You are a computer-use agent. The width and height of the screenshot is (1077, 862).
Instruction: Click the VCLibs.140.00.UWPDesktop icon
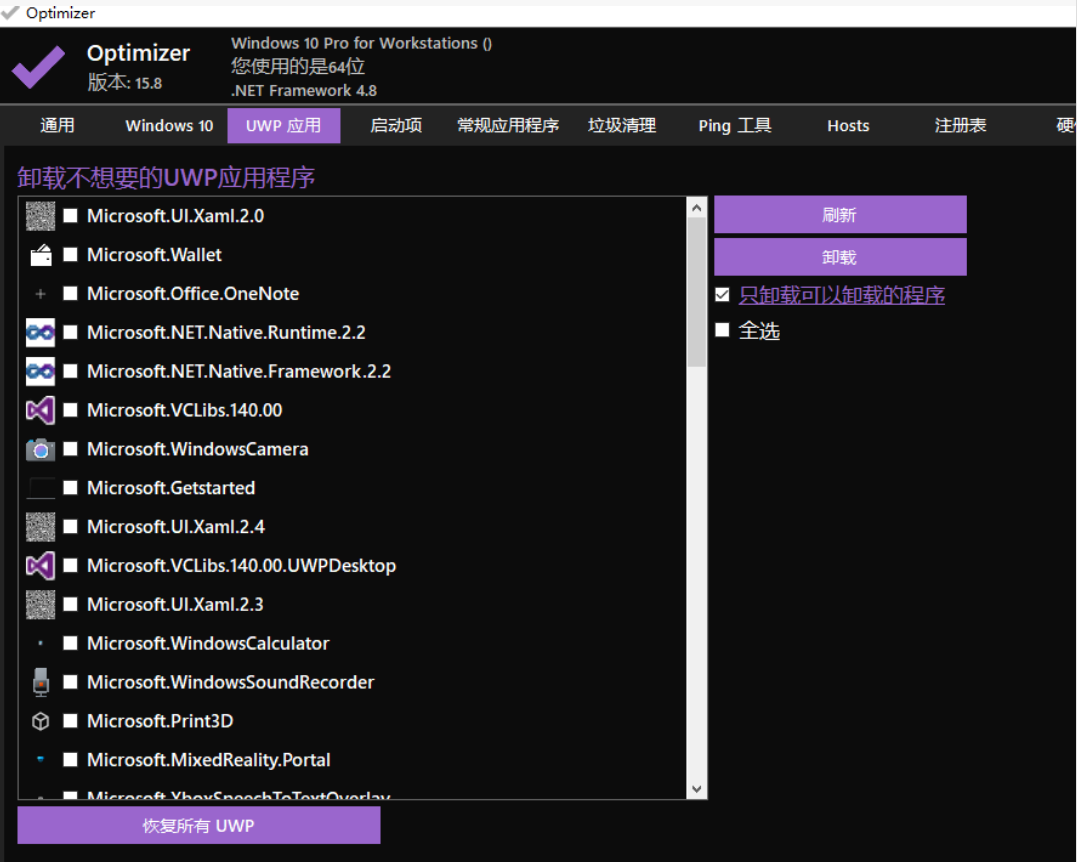point(41,565)
